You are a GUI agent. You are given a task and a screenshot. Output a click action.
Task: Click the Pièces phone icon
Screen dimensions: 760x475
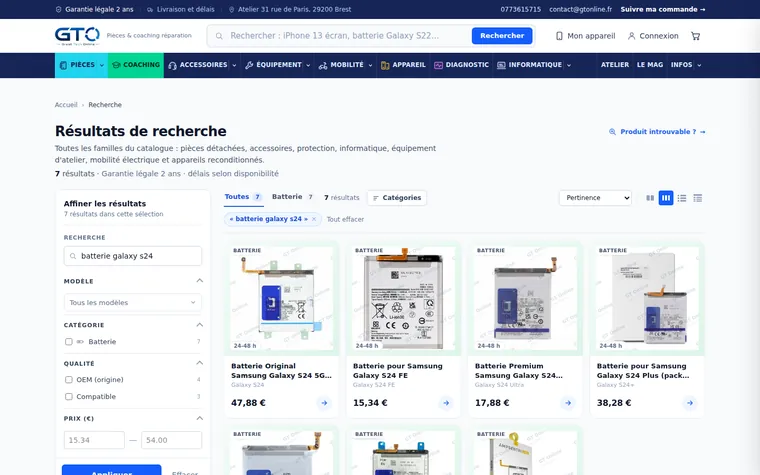pyautogui.click(x=63, y=65)
